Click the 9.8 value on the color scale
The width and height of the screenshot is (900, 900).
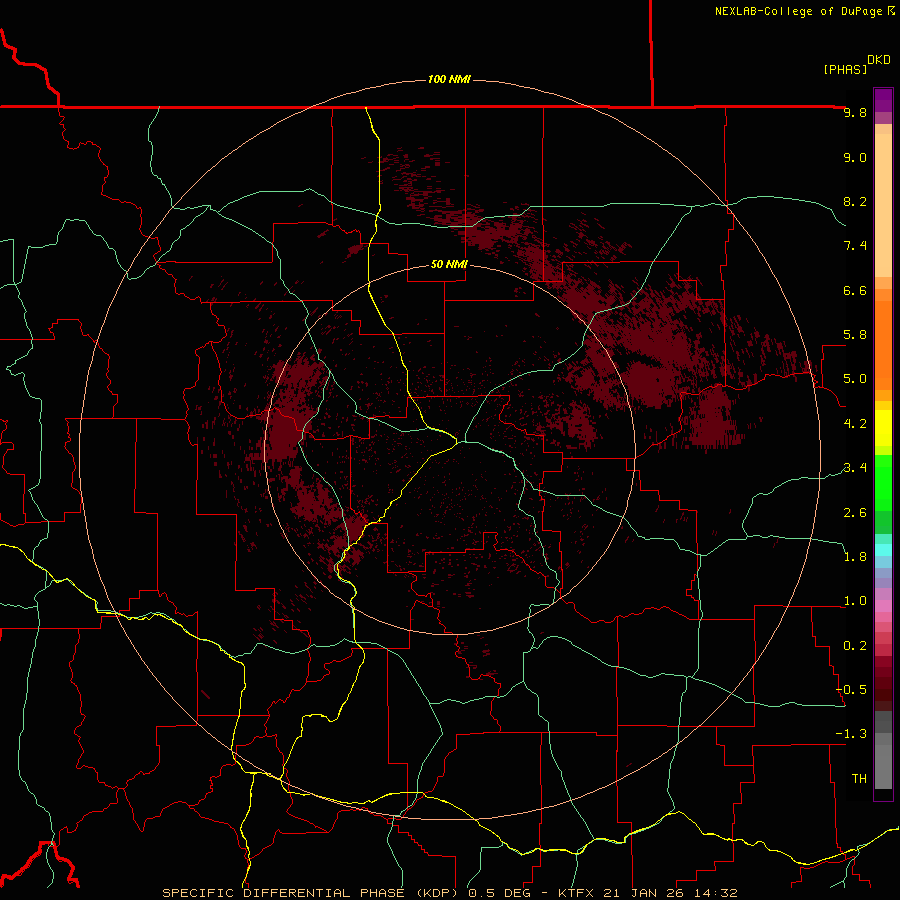pos(855,112)
